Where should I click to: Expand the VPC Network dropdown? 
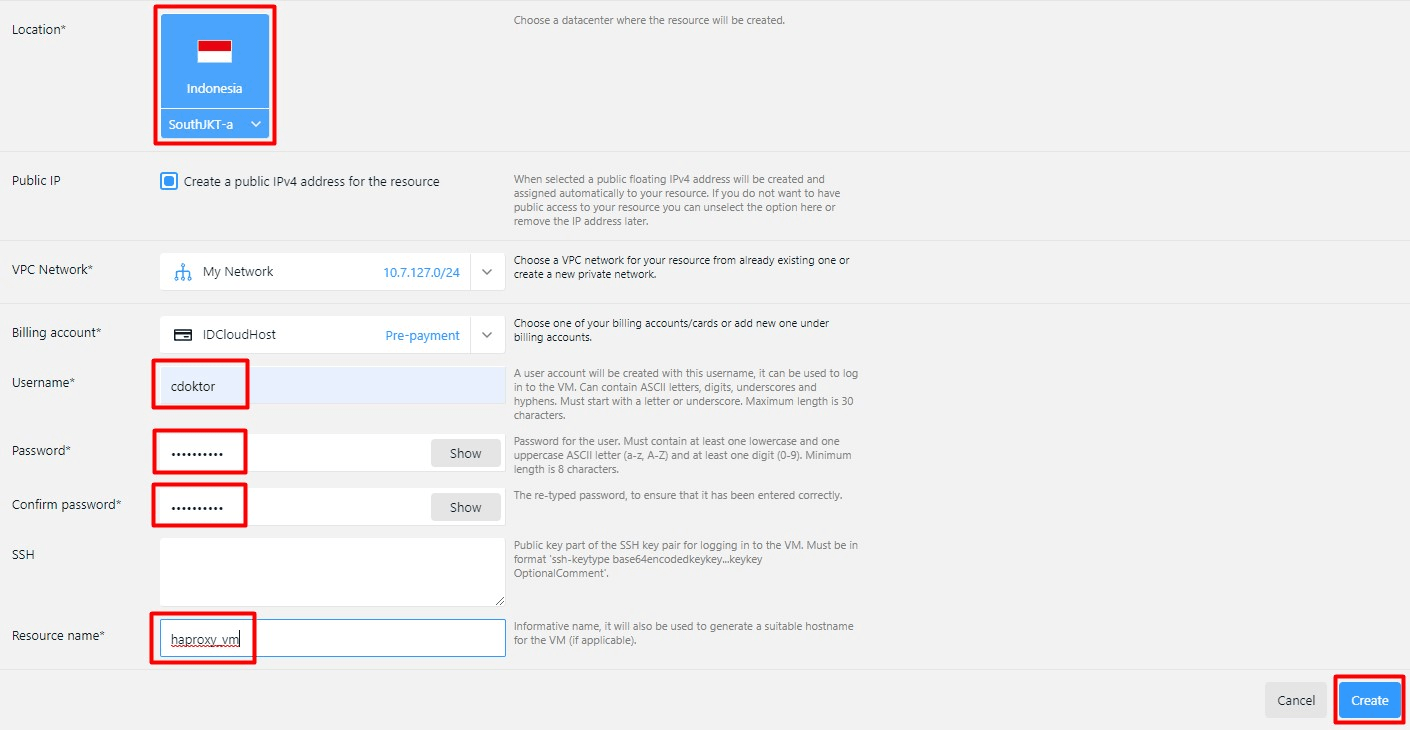point(487,271)
